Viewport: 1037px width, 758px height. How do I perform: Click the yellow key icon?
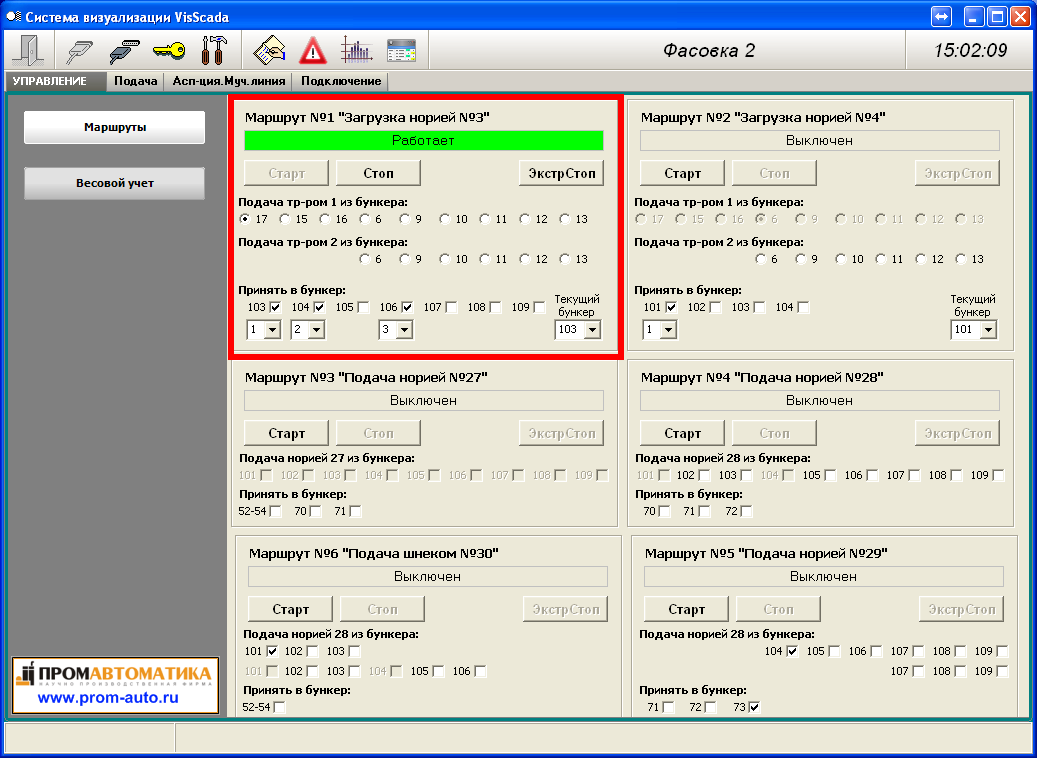[x=169, y=50]
